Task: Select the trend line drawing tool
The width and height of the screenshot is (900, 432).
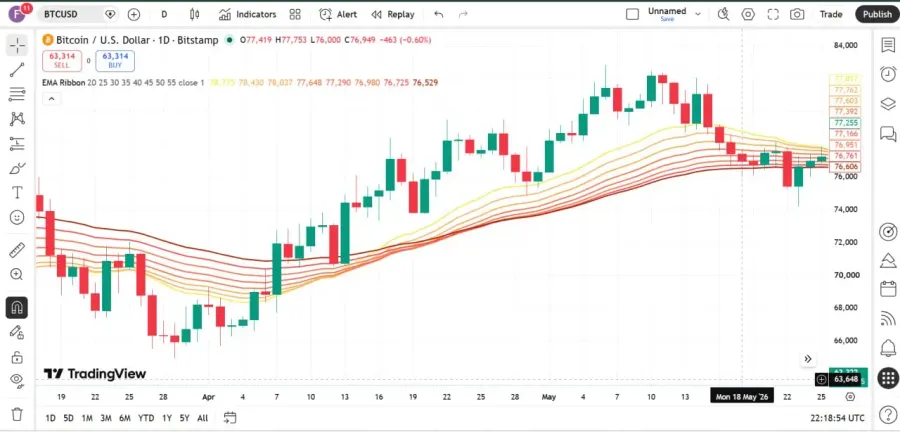Action: point(17,69)
